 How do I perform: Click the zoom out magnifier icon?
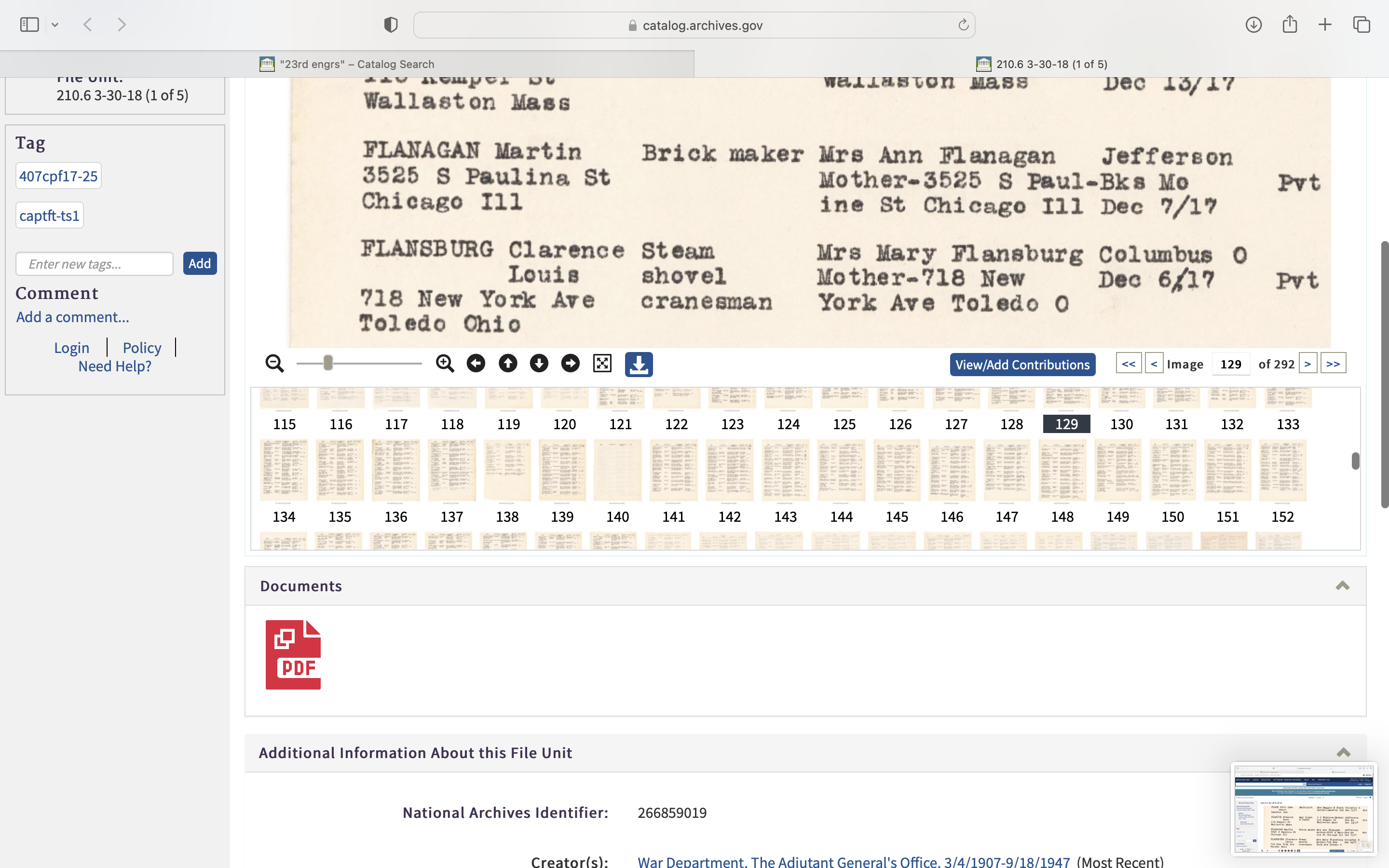click(274, 364)
